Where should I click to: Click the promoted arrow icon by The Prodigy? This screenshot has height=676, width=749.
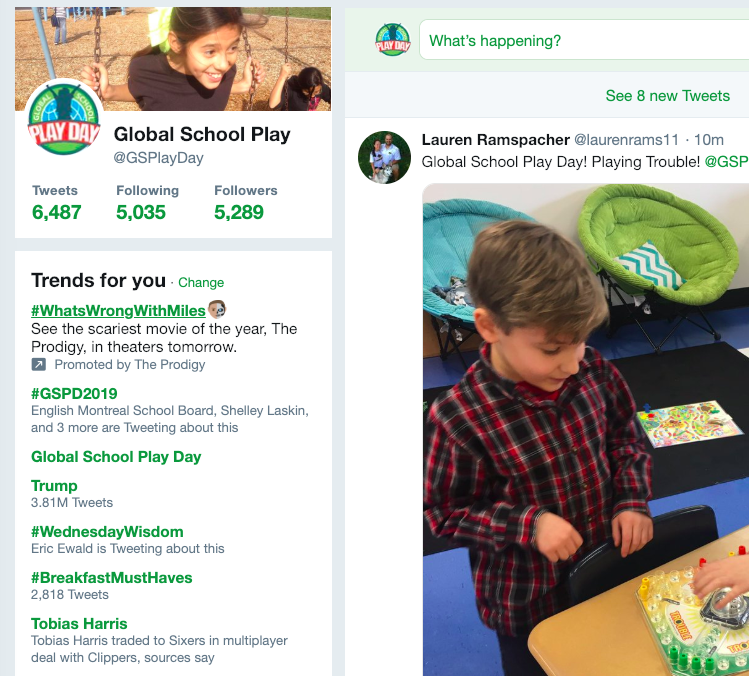pos(39,365)
